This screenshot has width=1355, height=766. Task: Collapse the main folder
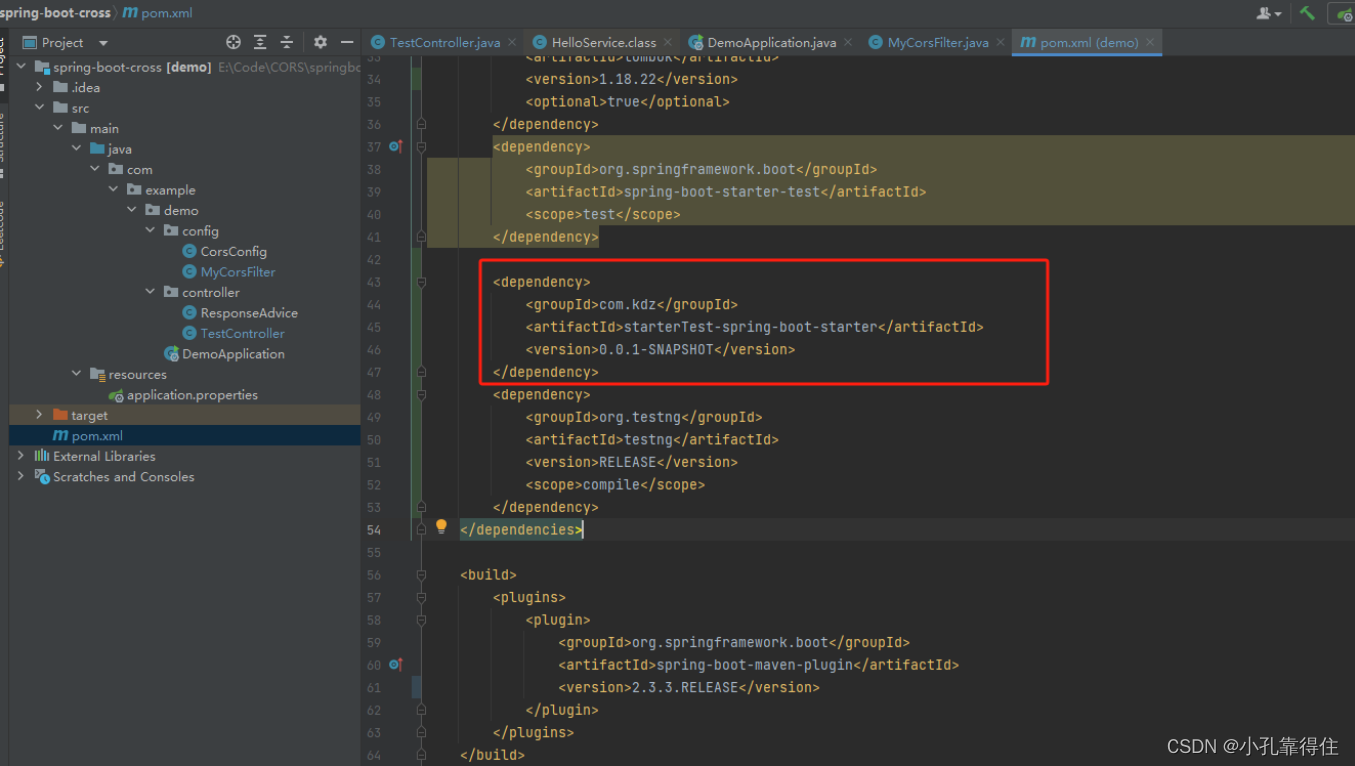[58, 128]
